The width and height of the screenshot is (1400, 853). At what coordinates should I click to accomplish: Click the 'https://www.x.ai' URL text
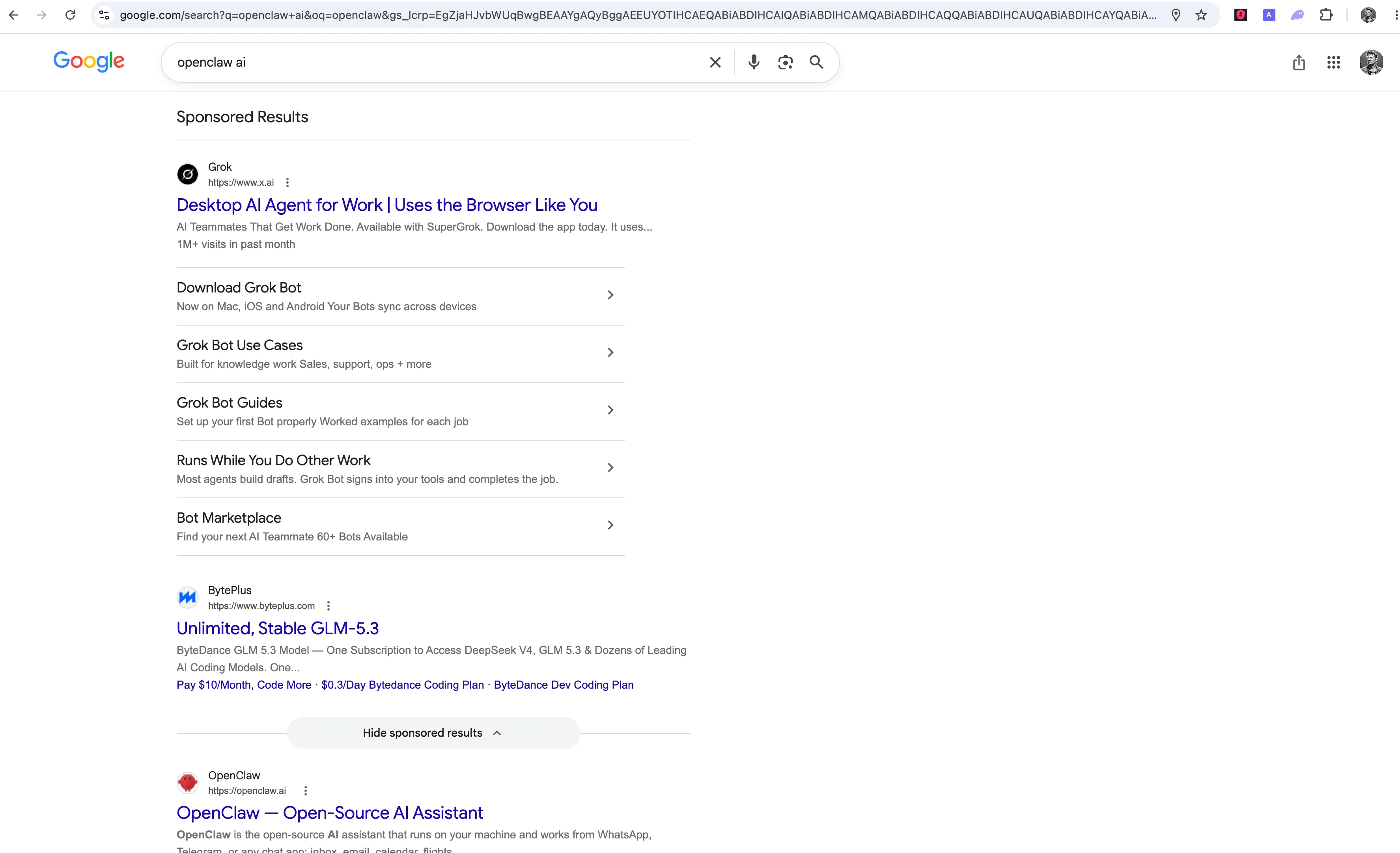241,182
